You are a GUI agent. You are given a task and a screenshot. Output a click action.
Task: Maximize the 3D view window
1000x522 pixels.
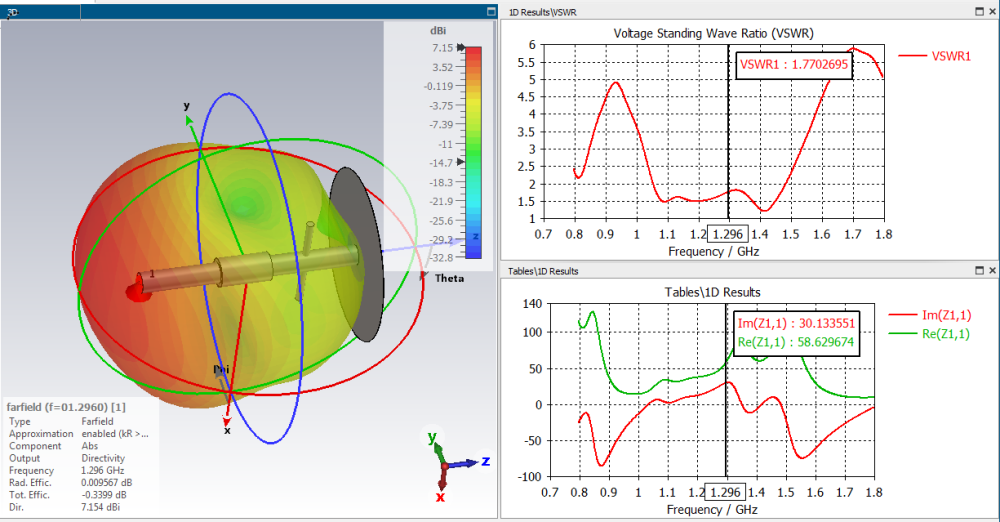pos(491,11)
